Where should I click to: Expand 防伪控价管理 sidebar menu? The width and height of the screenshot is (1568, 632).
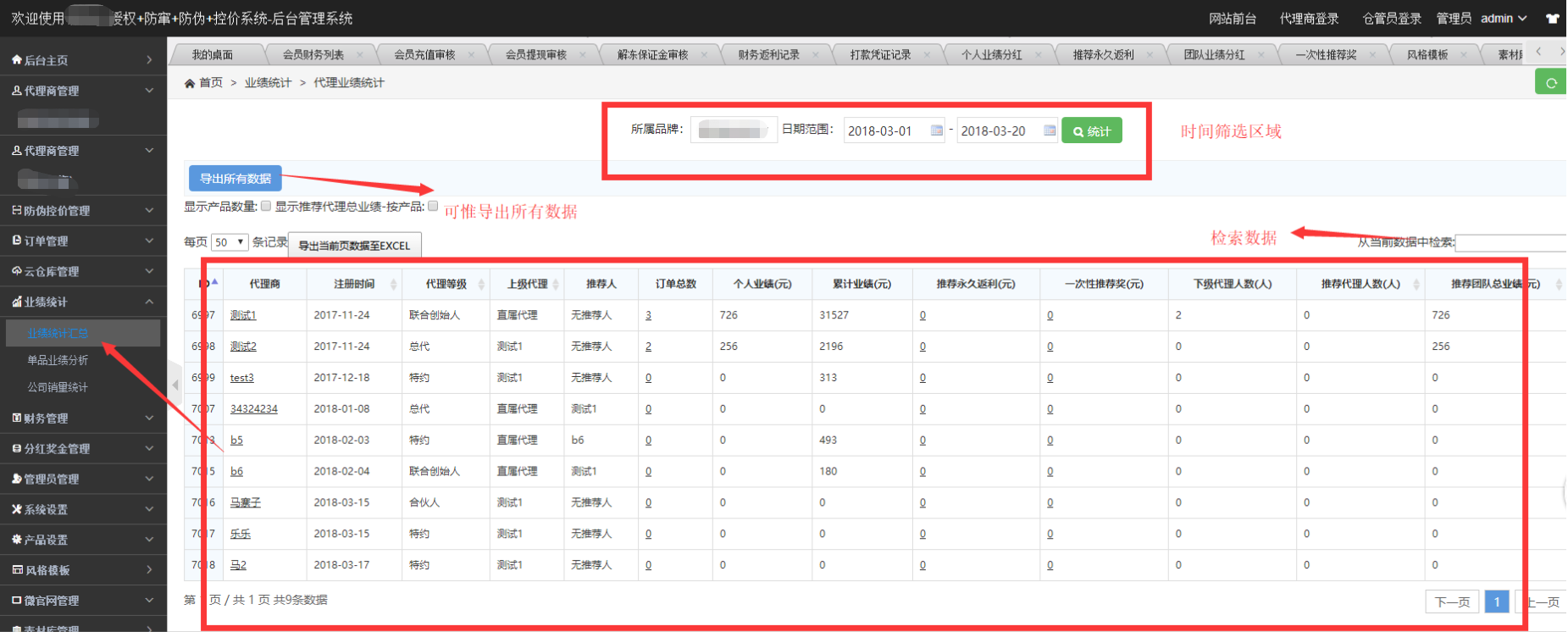(83, 210)
